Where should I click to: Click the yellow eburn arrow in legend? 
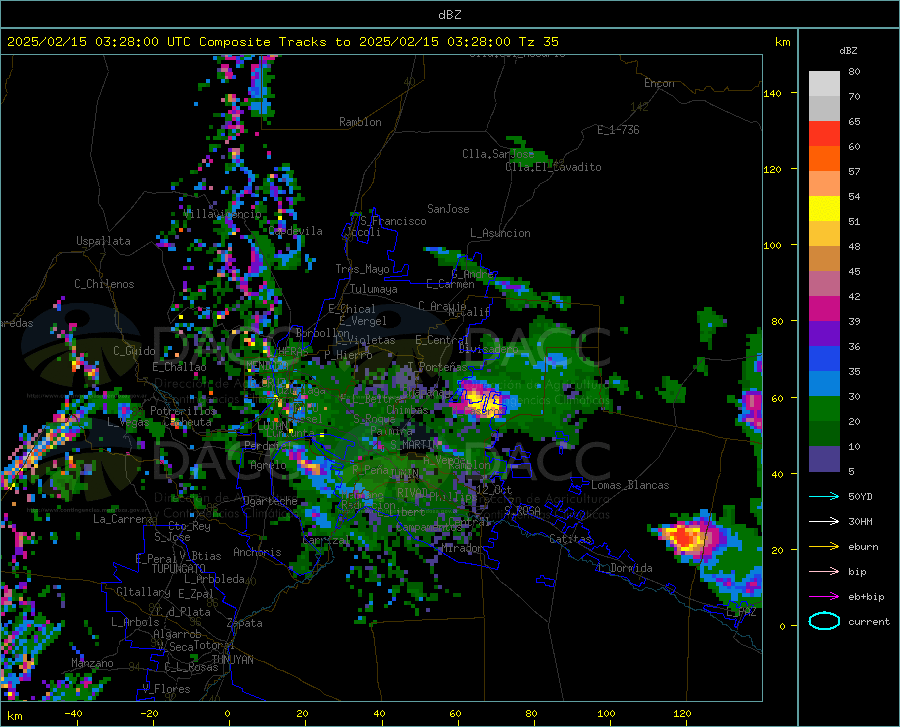pyautogui.click(x=824, y=546)
